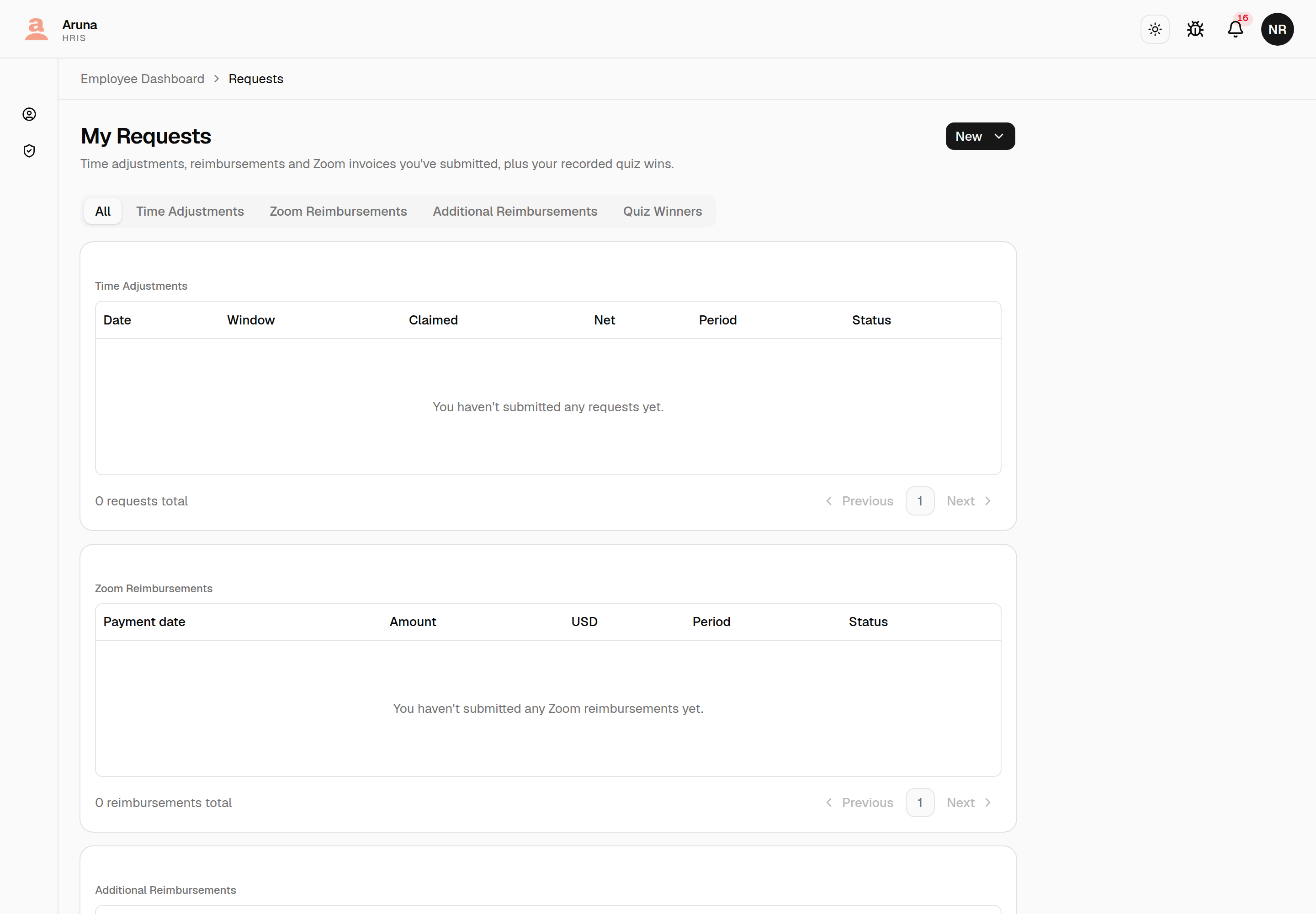This screenshot has height=914, width=1316.
Task: Click the '0 requests total' text
Action: [142, 501]
